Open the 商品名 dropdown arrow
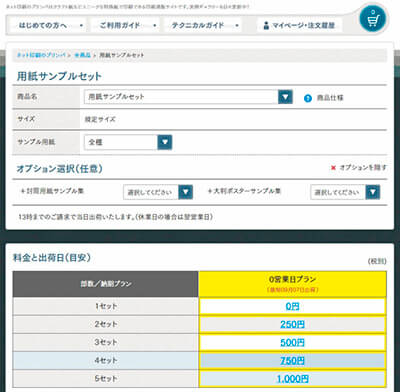The width and height of the screenshot is (400, 392). point(285,97)
